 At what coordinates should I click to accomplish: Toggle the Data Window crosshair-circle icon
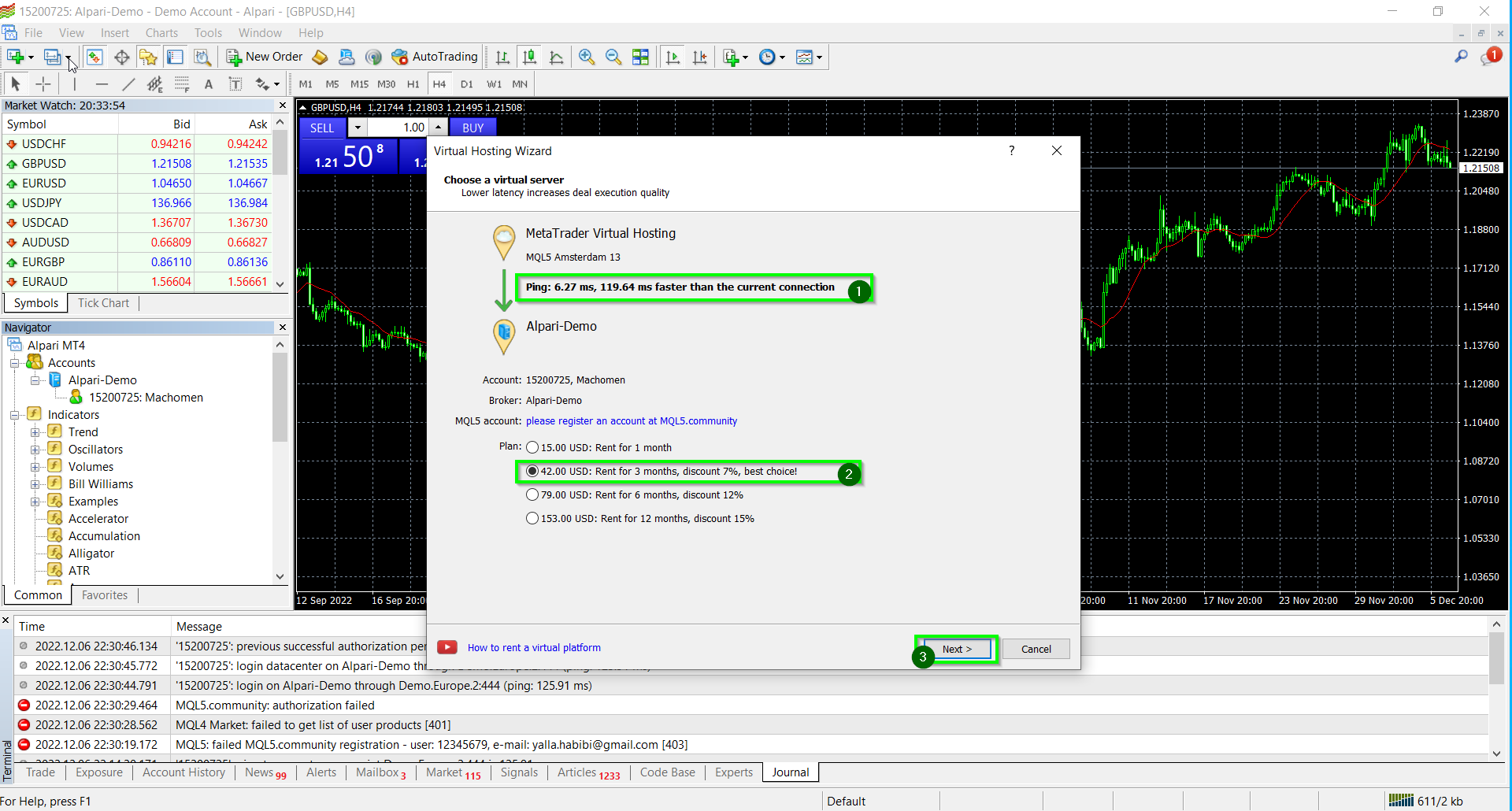pyautogui.click(x=121, y=57)
